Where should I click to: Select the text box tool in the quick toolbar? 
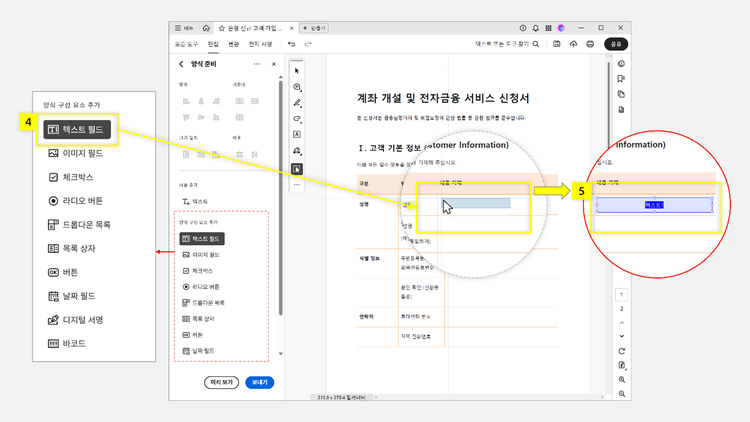coord(297,134)
